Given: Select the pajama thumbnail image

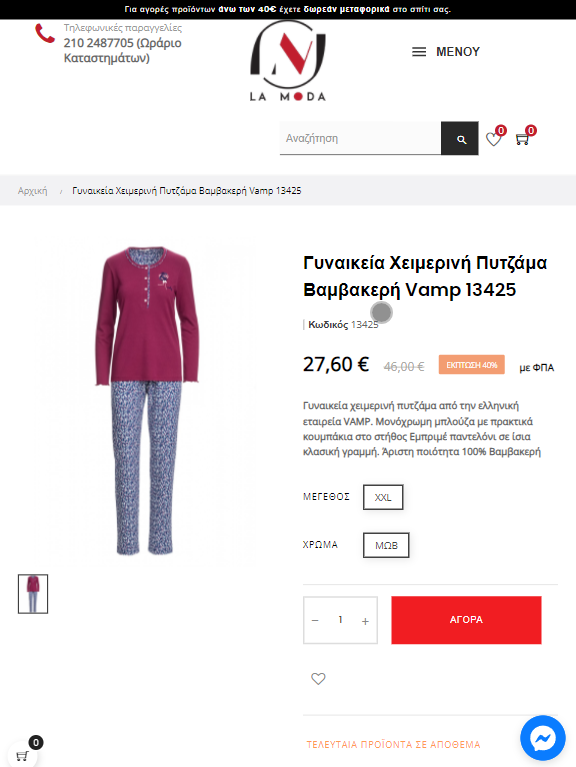Looking at the screenshot, I should 33,594.
